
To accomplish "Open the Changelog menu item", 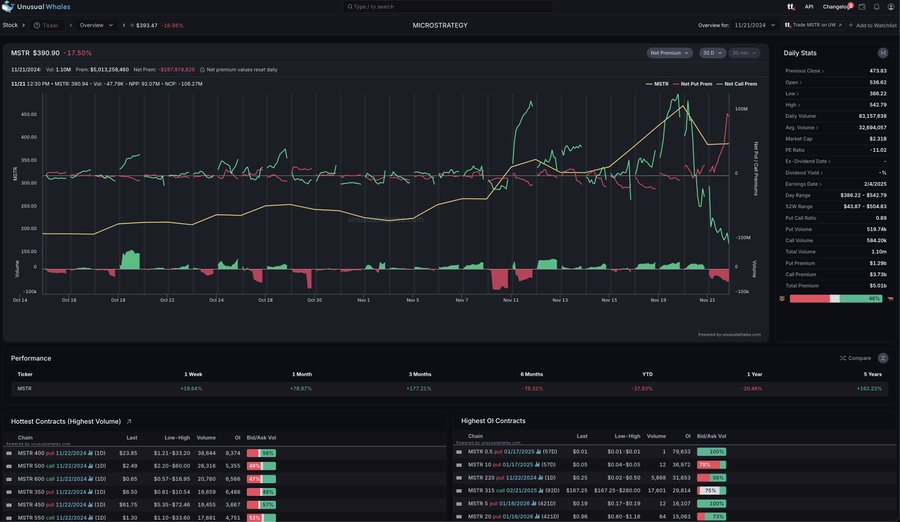I will click(836, 6).
